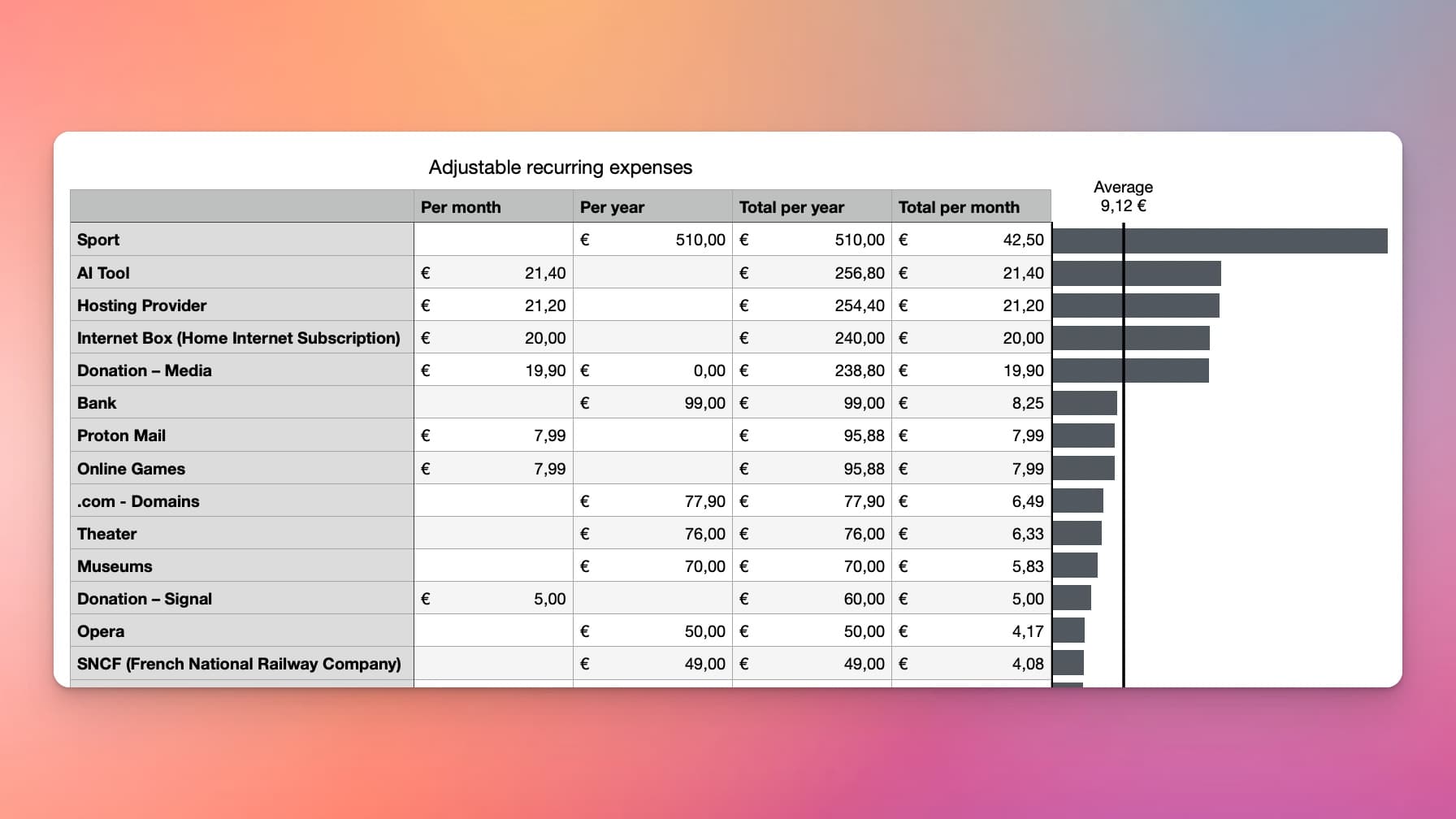The height and width of the screenshot is (819, 1456).
Task: Click the Bank total per month 8,25
Action: (971, 403)
